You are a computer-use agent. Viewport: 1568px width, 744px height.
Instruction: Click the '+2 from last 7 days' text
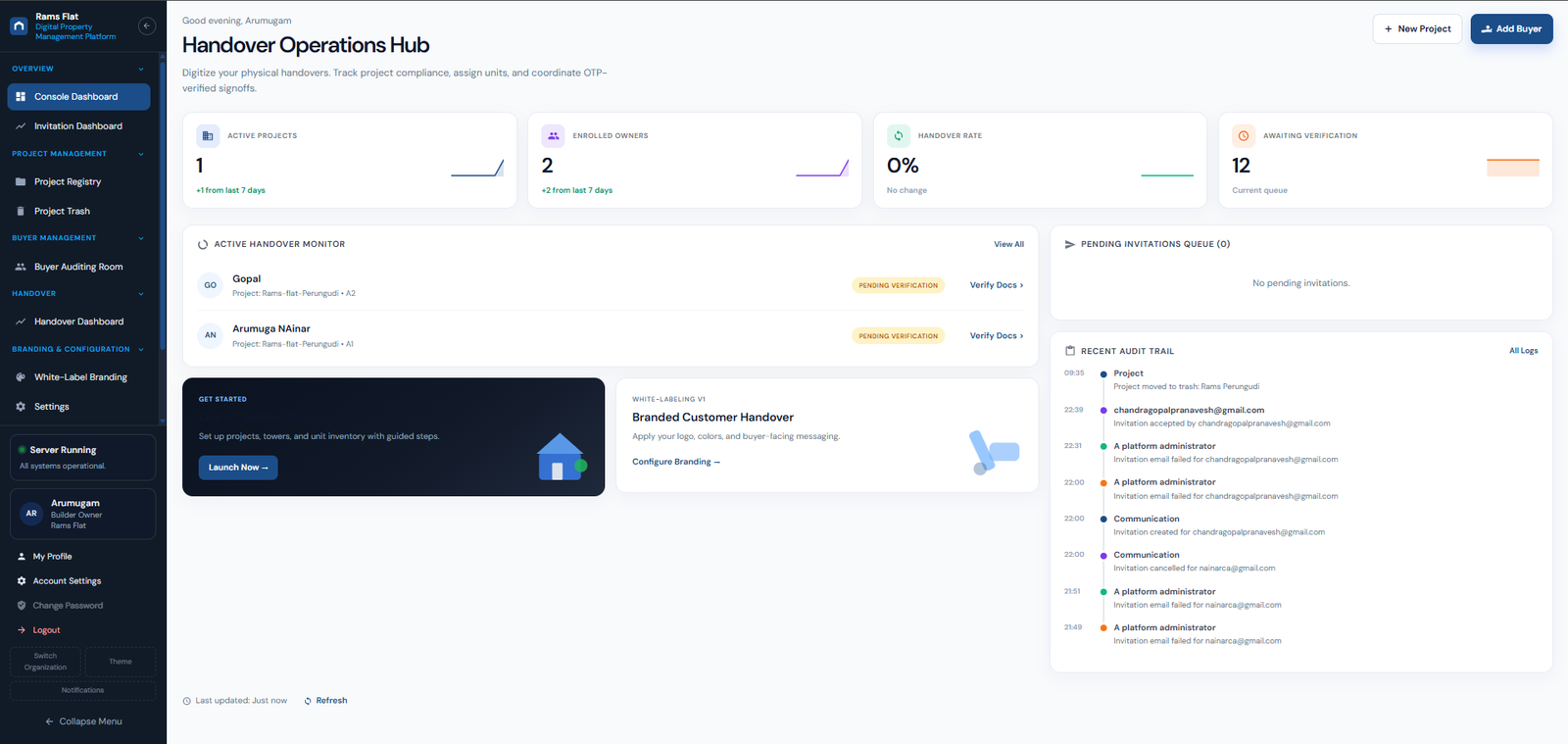576,190
